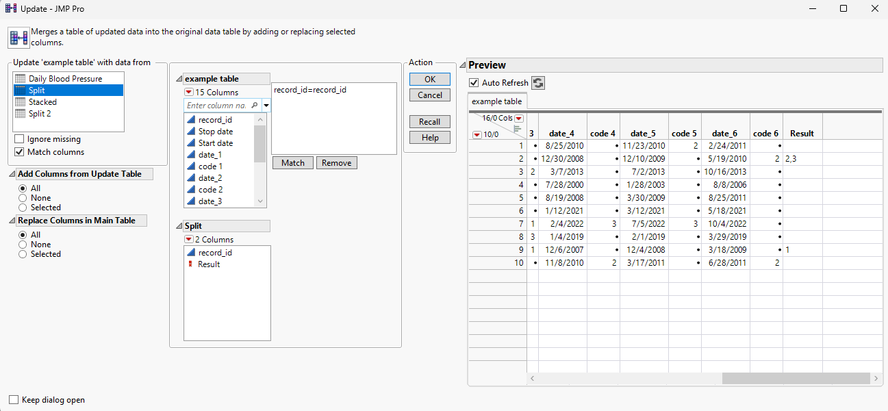Viewport: 888px width, 411px height.
Task: Select code 2 in the example table columns
Action: [x=210, y=190]
